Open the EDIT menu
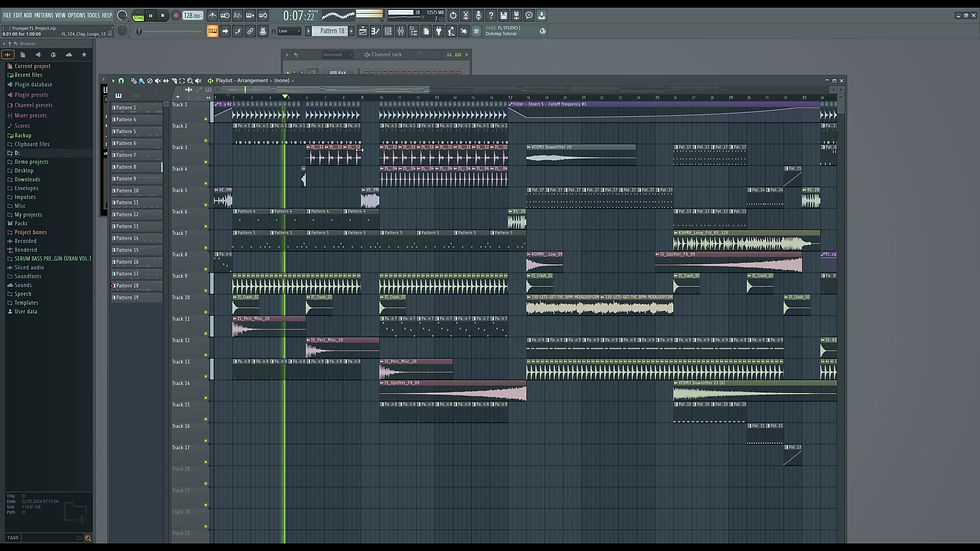The height and width of the screenshot is (551, 980). tap(18, 15)
